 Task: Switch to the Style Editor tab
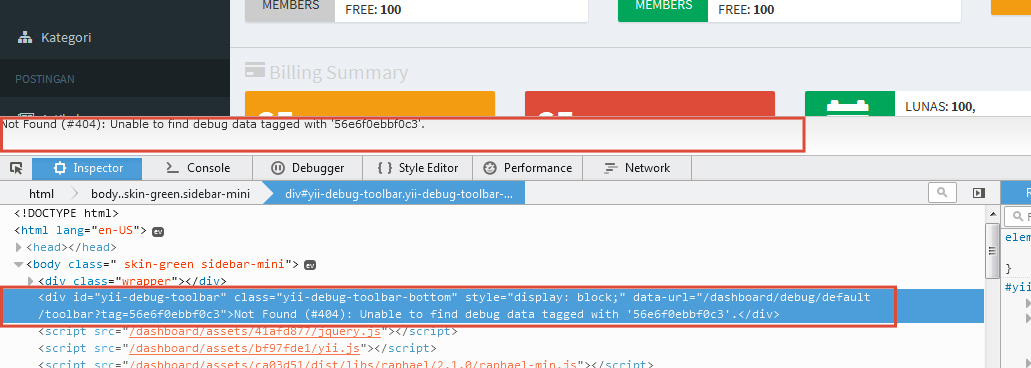pyautogui.click(x=418, y=168)
